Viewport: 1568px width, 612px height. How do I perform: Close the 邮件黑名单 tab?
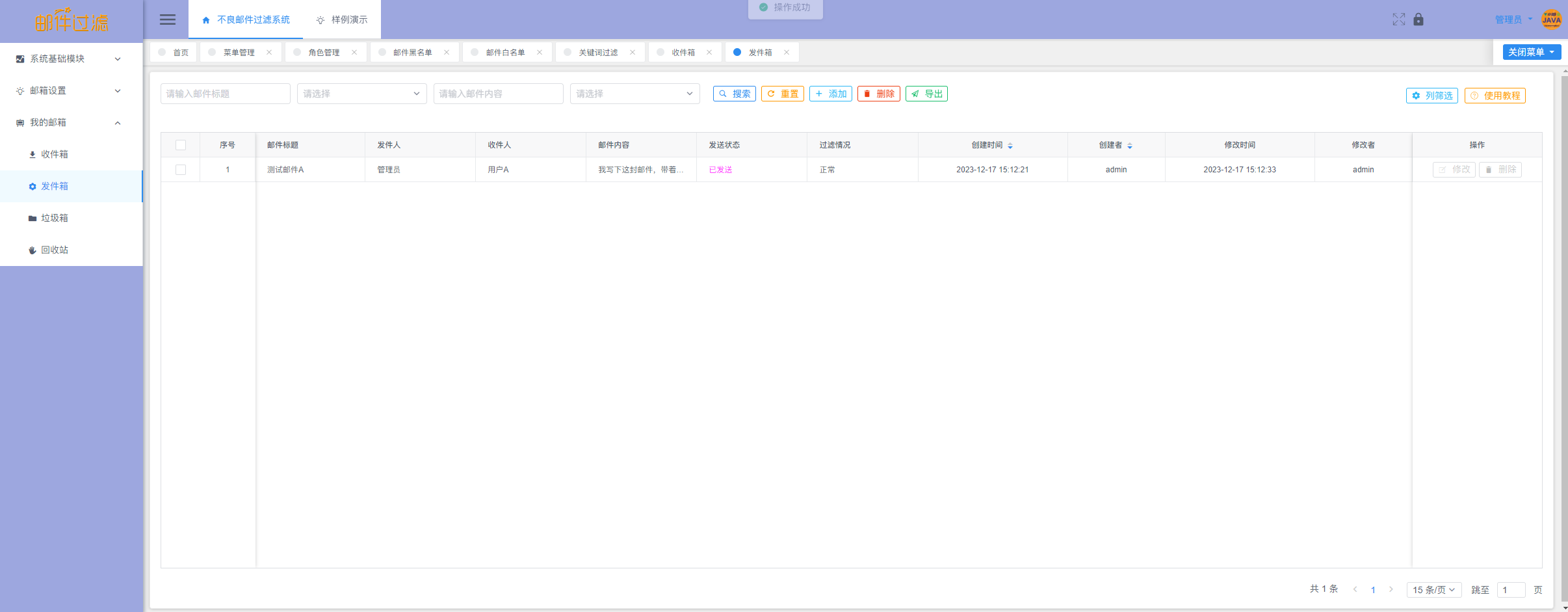pyautogui.click(x=447, y=53)
